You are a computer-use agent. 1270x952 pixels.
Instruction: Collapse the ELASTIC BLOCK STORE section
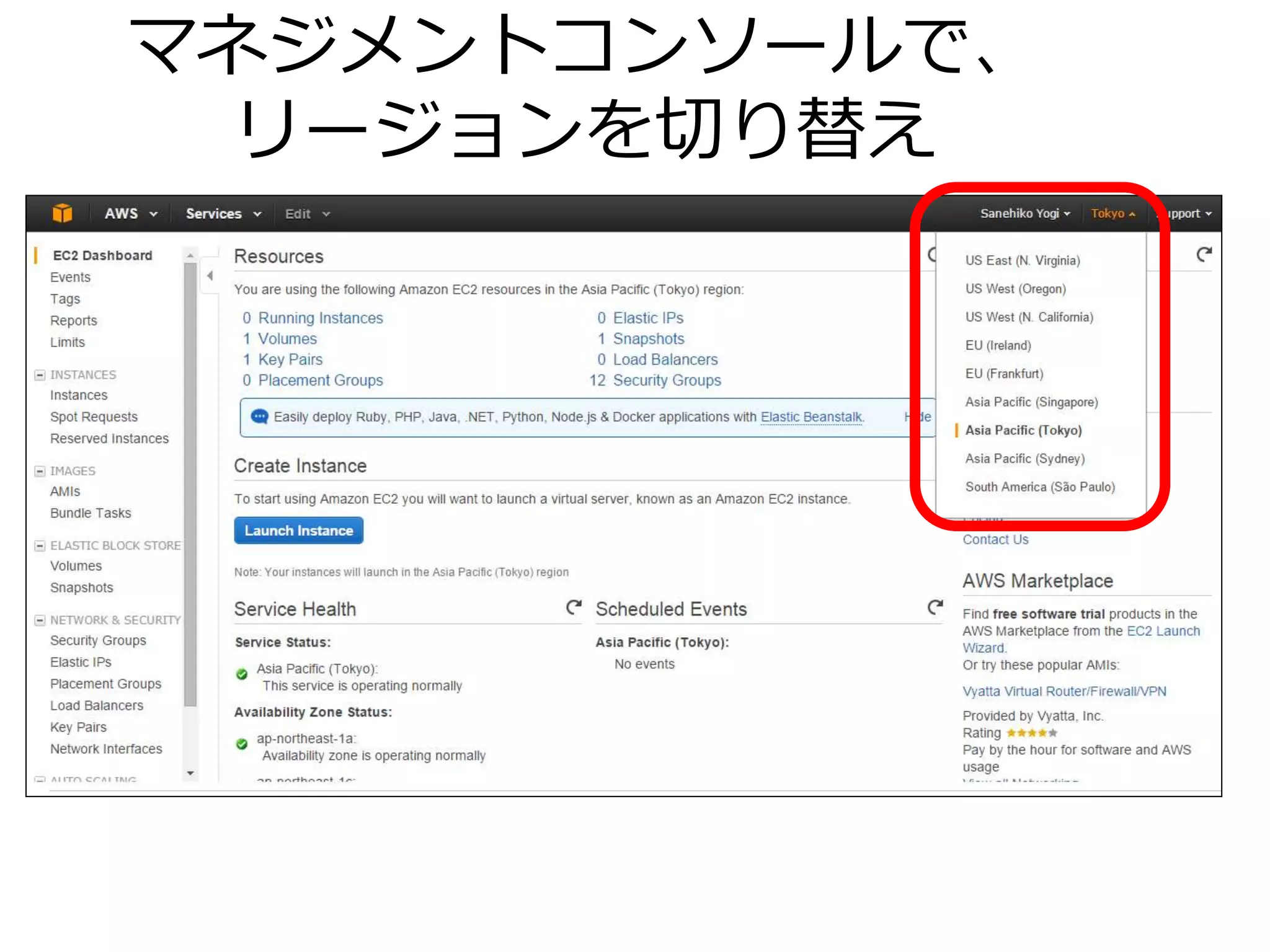[x=40, y=545]
